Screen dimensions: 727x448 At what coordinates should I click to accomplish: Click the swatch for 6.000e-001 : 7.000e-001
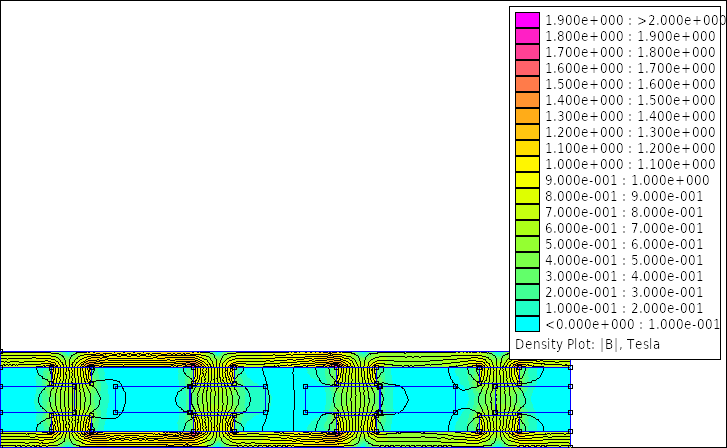[x=527, y=228]
